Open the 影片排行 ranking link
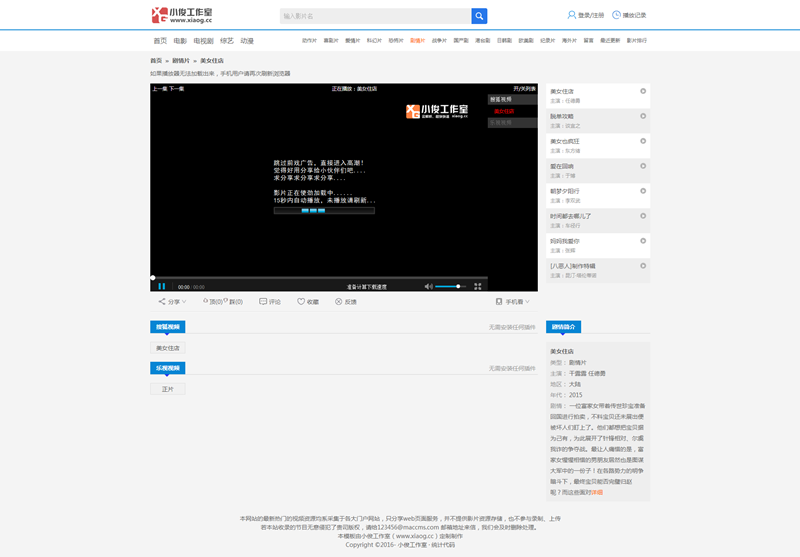This screenshot has width=800, height=557. point(637,40)
